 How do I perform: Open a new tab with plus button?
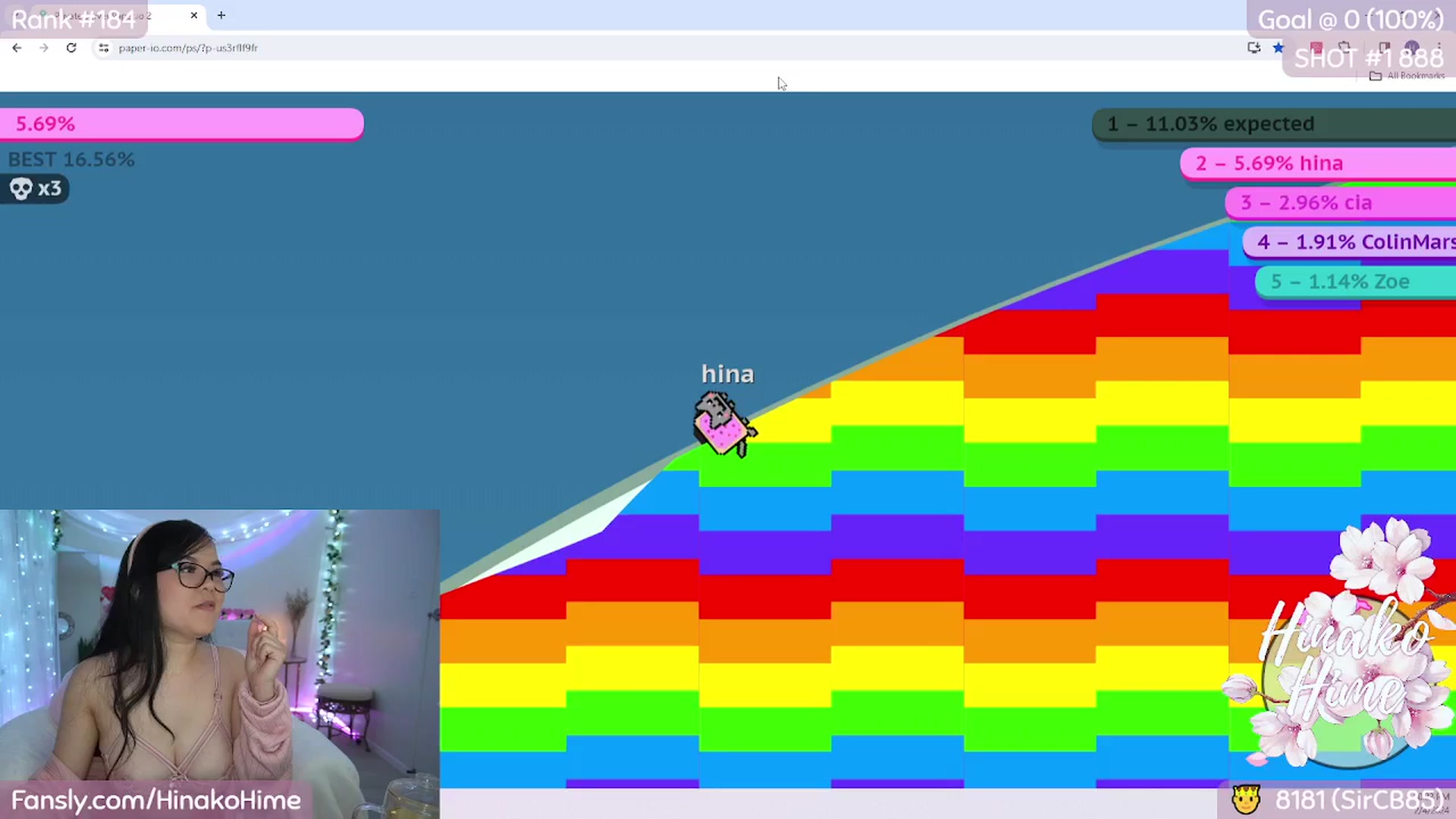(x=221, y=15)
